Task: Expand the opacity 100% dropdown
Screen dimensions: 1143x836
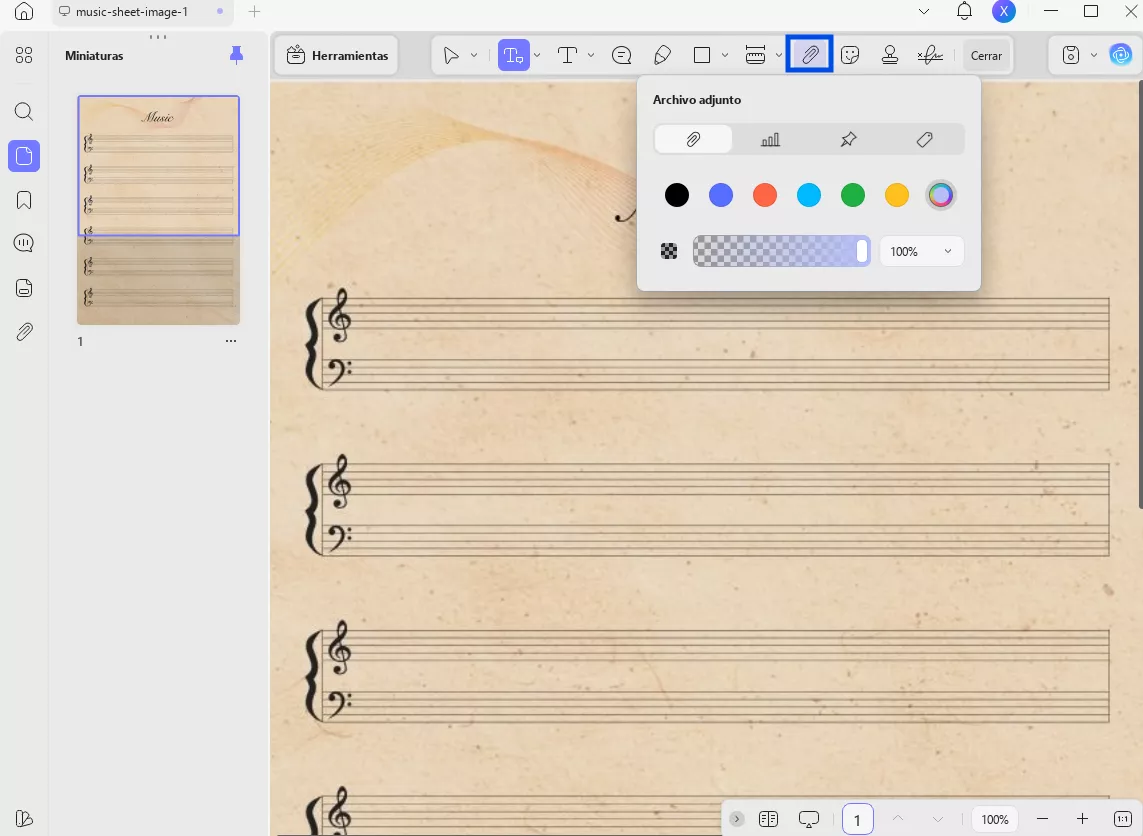Action: click(x=921, y=252)
